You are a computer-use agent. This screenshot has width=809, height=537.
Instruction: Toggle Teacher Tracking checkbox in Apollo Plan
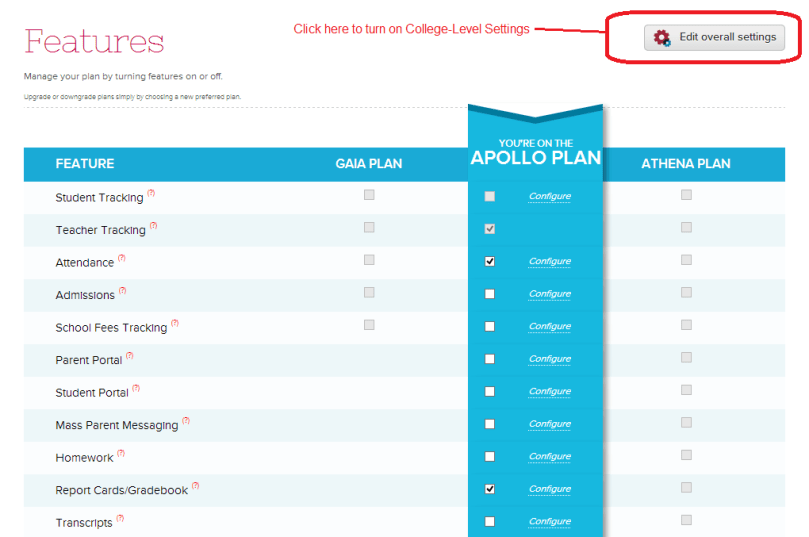(x=490, y=229)
